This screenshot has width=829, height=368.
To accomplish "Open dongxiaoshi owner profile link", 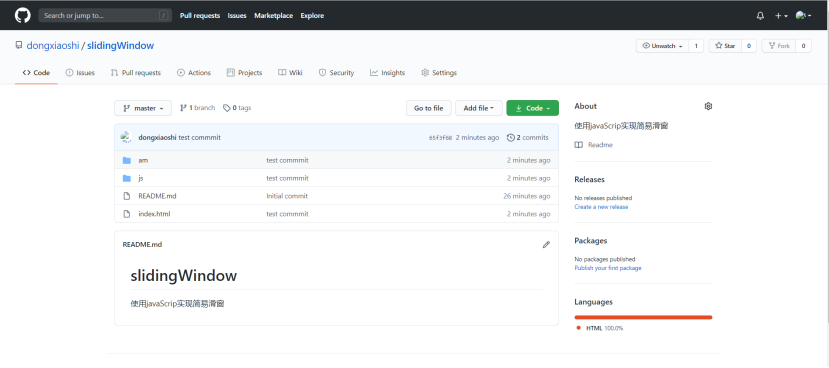I will pos(53,46).
